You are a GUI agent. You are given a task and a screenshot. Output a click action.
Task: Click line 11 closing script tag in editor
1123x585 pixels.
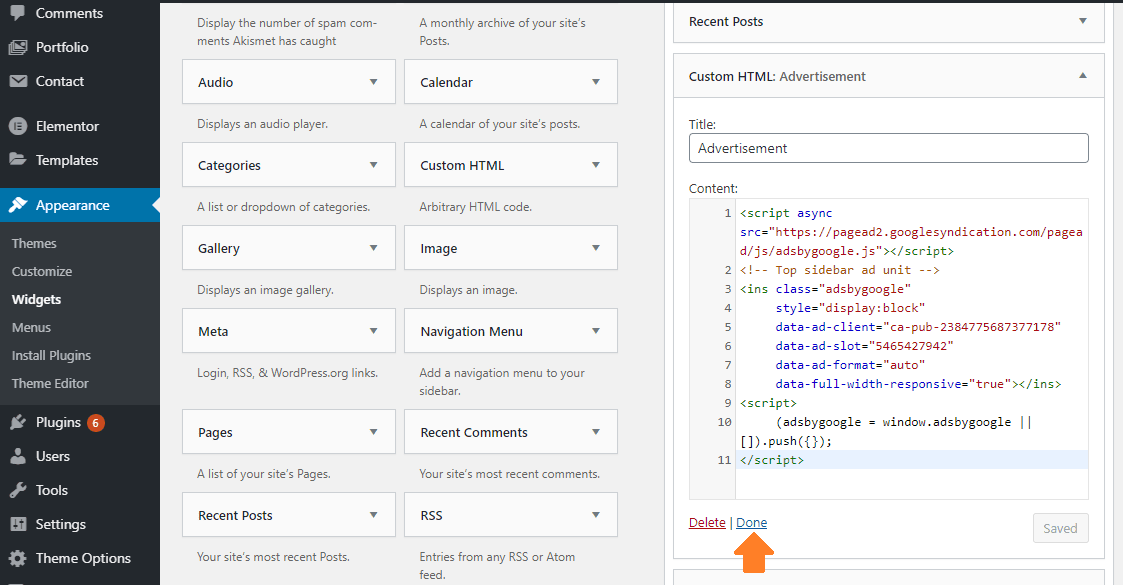point(772,460)
